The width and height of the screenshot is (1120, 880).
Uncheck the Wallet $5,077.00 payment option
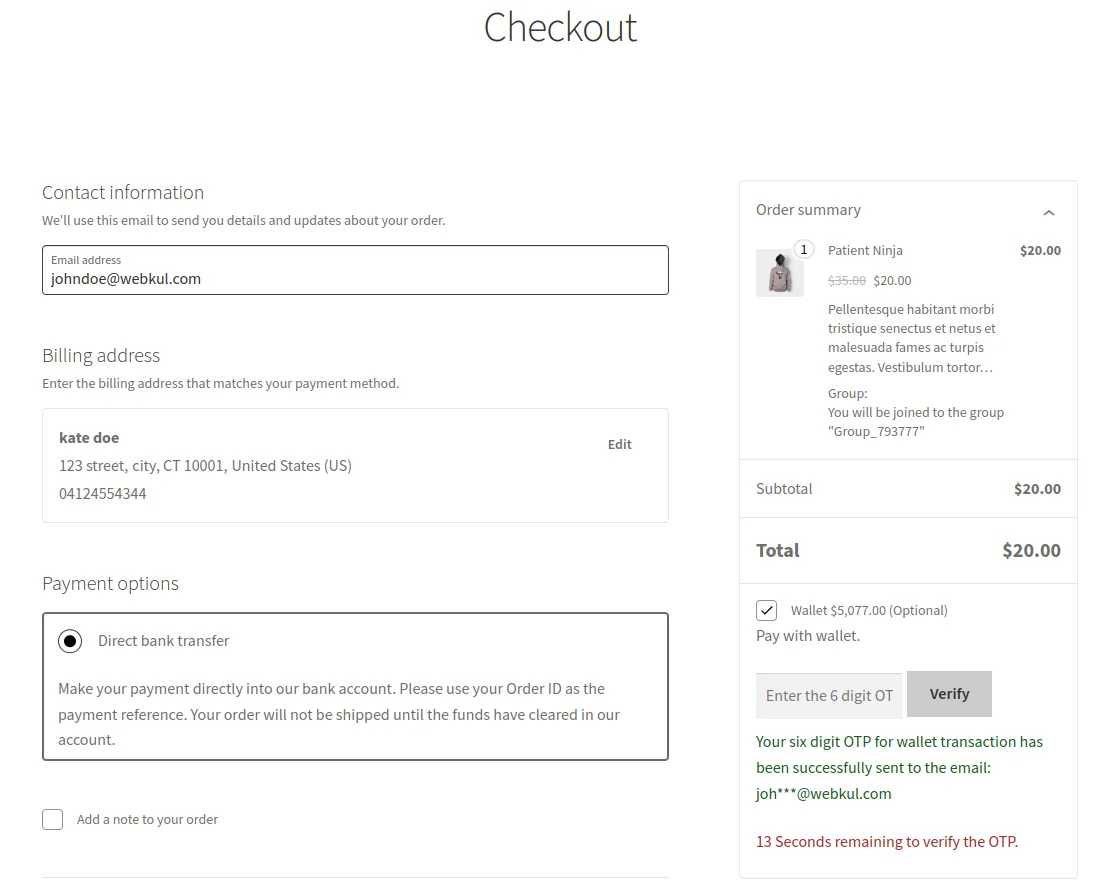[767, 609]
